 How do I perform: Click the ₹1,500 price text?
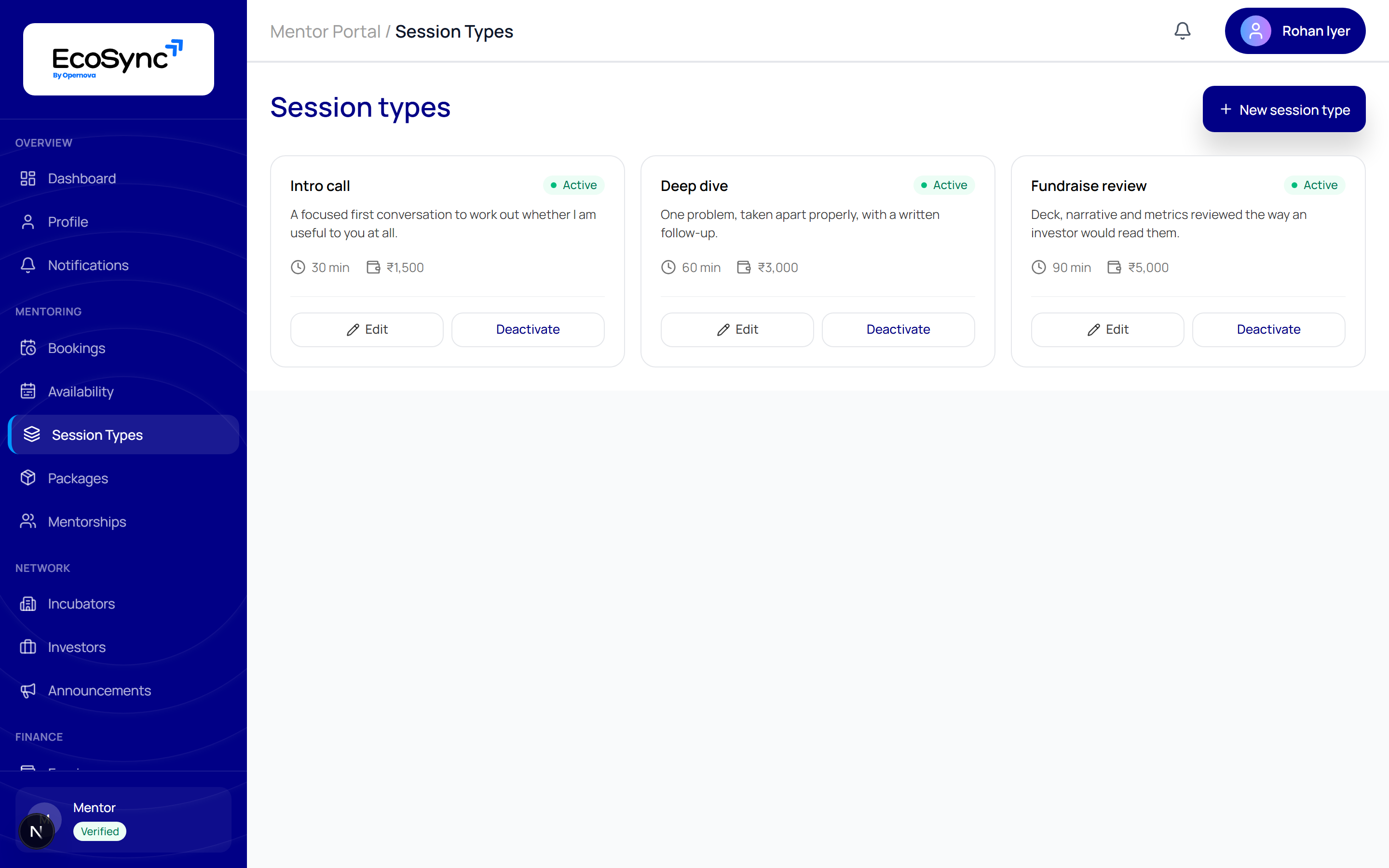pos(405,268)
